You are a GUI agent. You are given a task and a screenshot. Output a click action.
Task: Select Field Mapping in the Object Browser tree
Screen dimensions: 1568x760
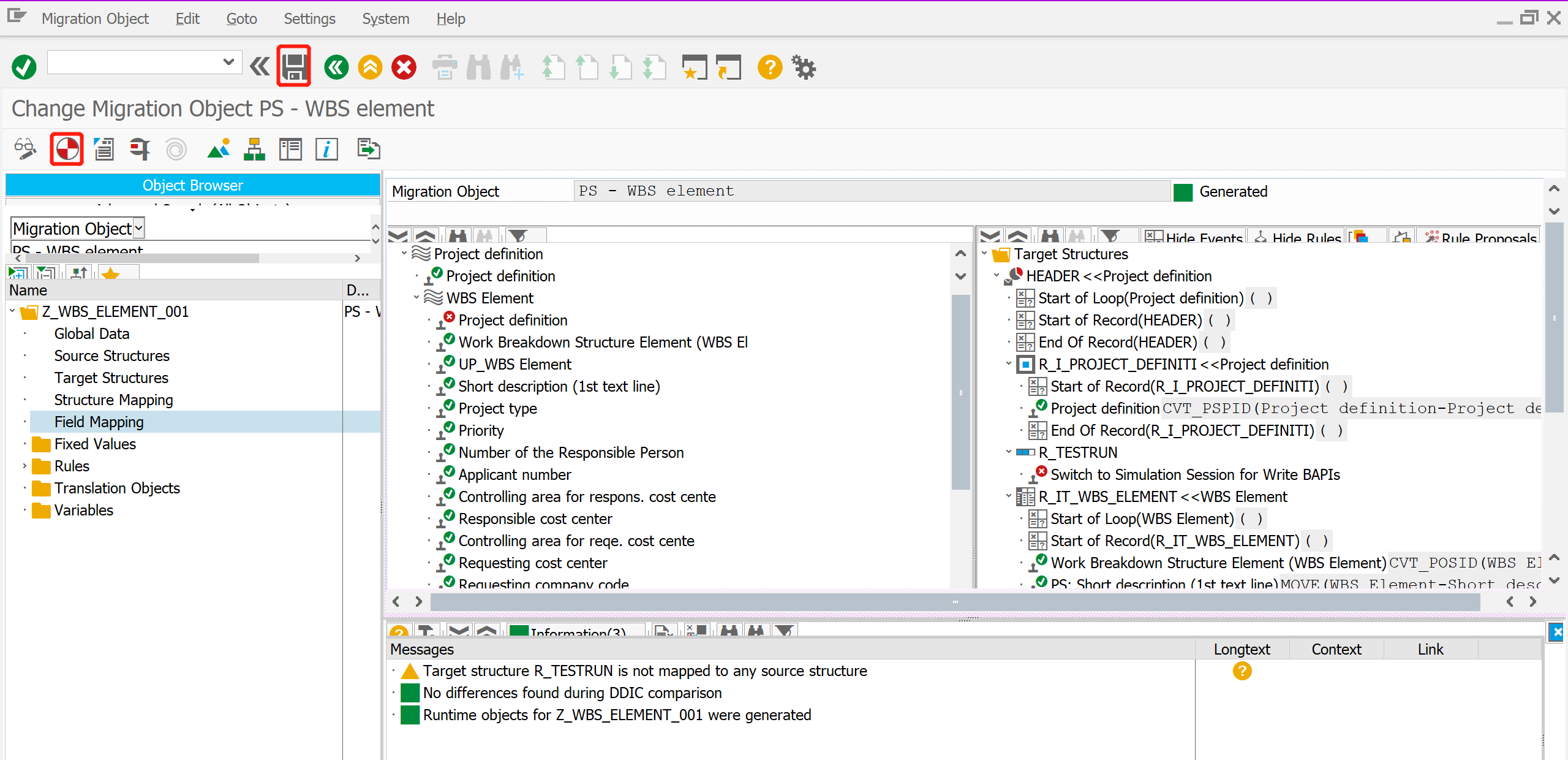pyautogui.click(x=99, y=422)
